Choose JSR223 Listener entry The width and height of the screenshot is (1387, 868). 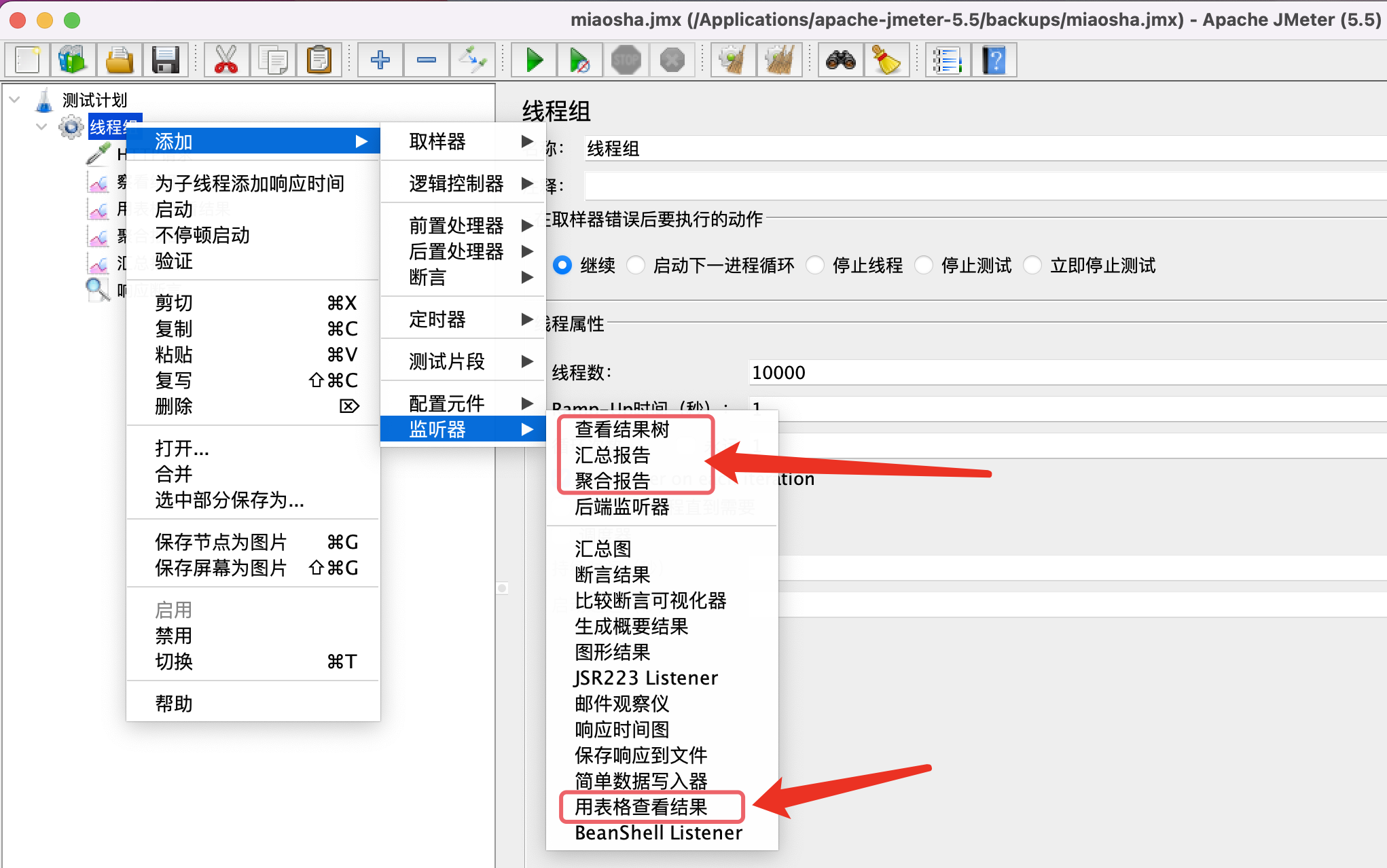pos(646,678)
